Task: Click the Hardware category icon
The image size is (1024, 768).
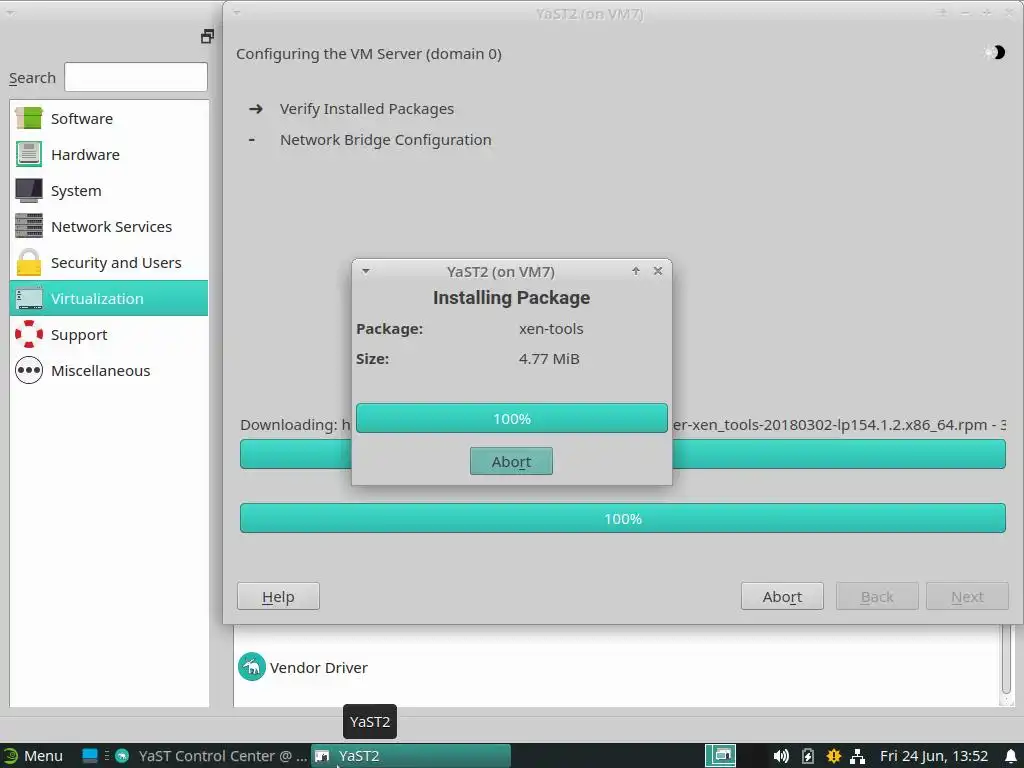Action: point(29,154)
